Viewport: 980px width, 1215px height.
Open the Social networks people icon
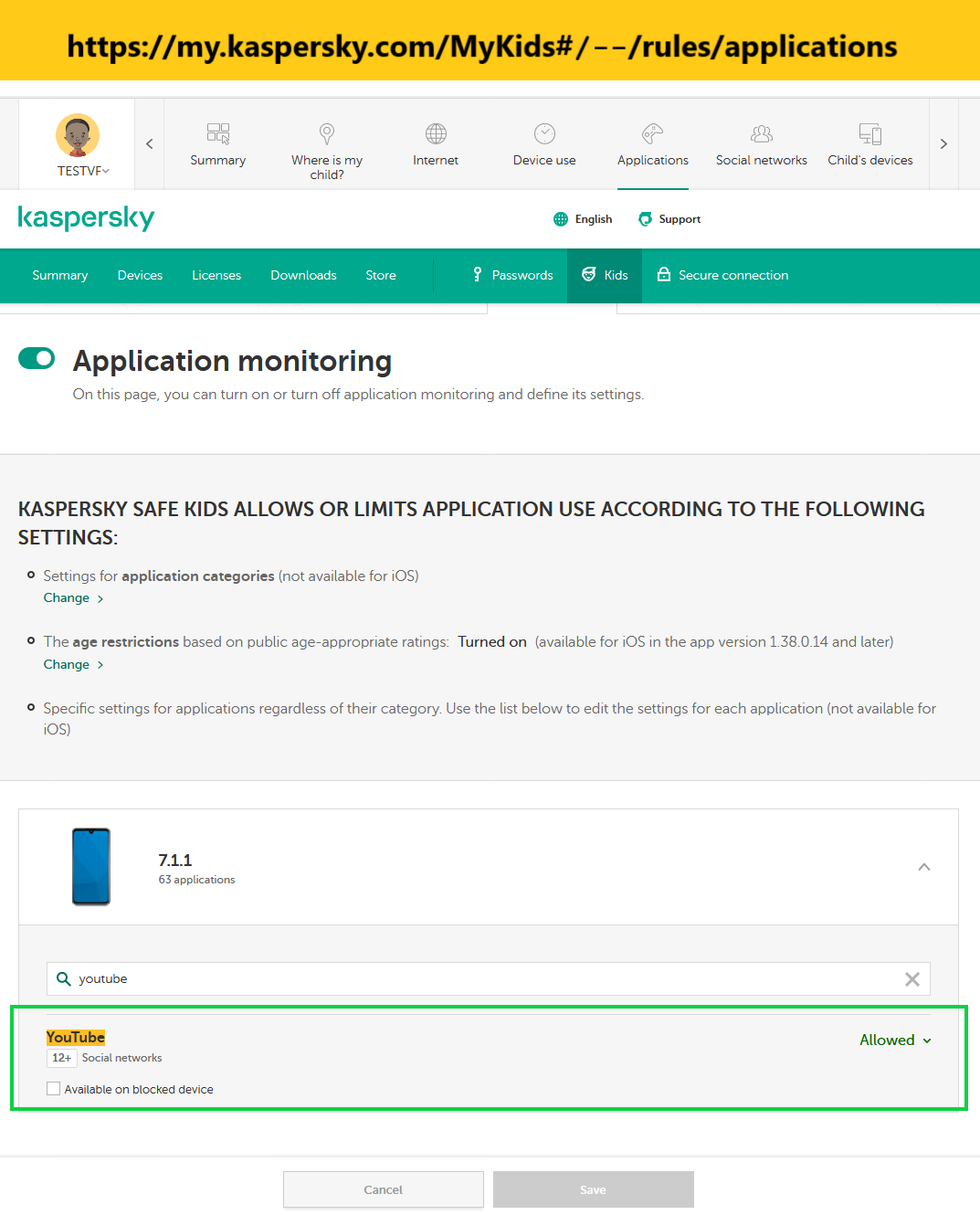761,134
